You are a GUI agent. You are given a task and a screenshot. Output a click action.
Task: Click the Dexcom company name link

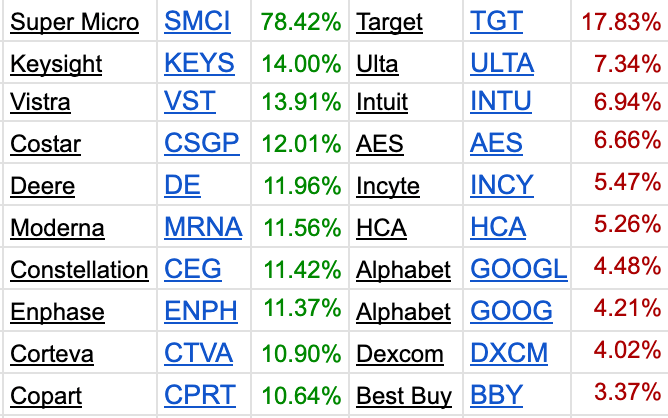[400, 354]
